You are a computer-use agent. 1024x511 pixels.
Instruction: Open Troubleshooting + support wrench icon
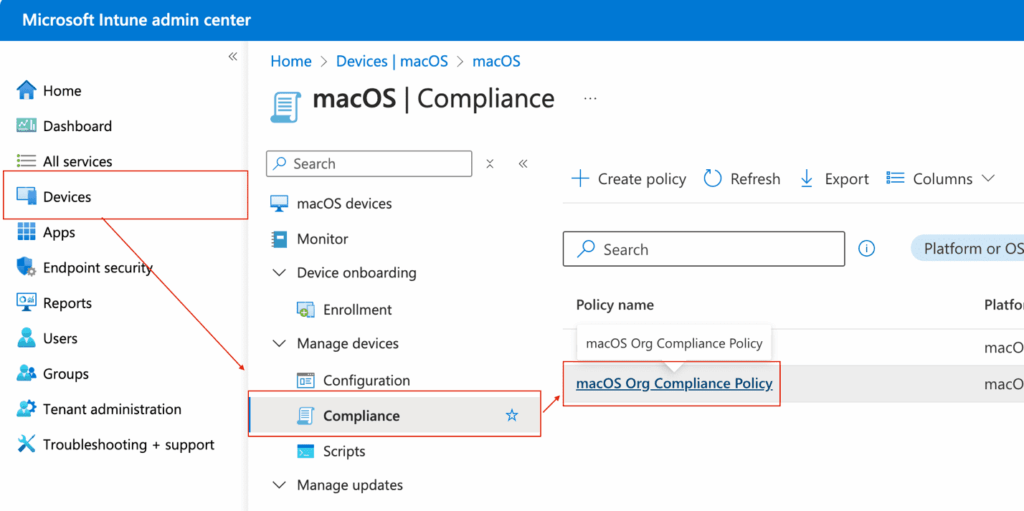(26, 445)
